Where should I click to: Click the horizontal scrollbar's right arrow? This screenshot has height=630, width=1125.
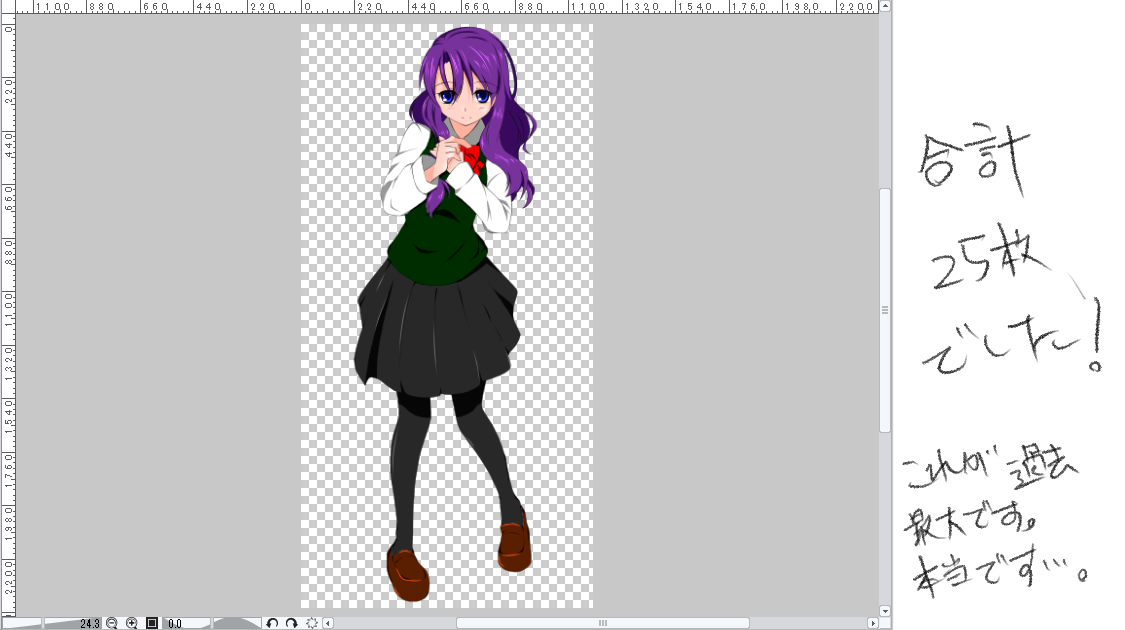(x=873, y=623)
